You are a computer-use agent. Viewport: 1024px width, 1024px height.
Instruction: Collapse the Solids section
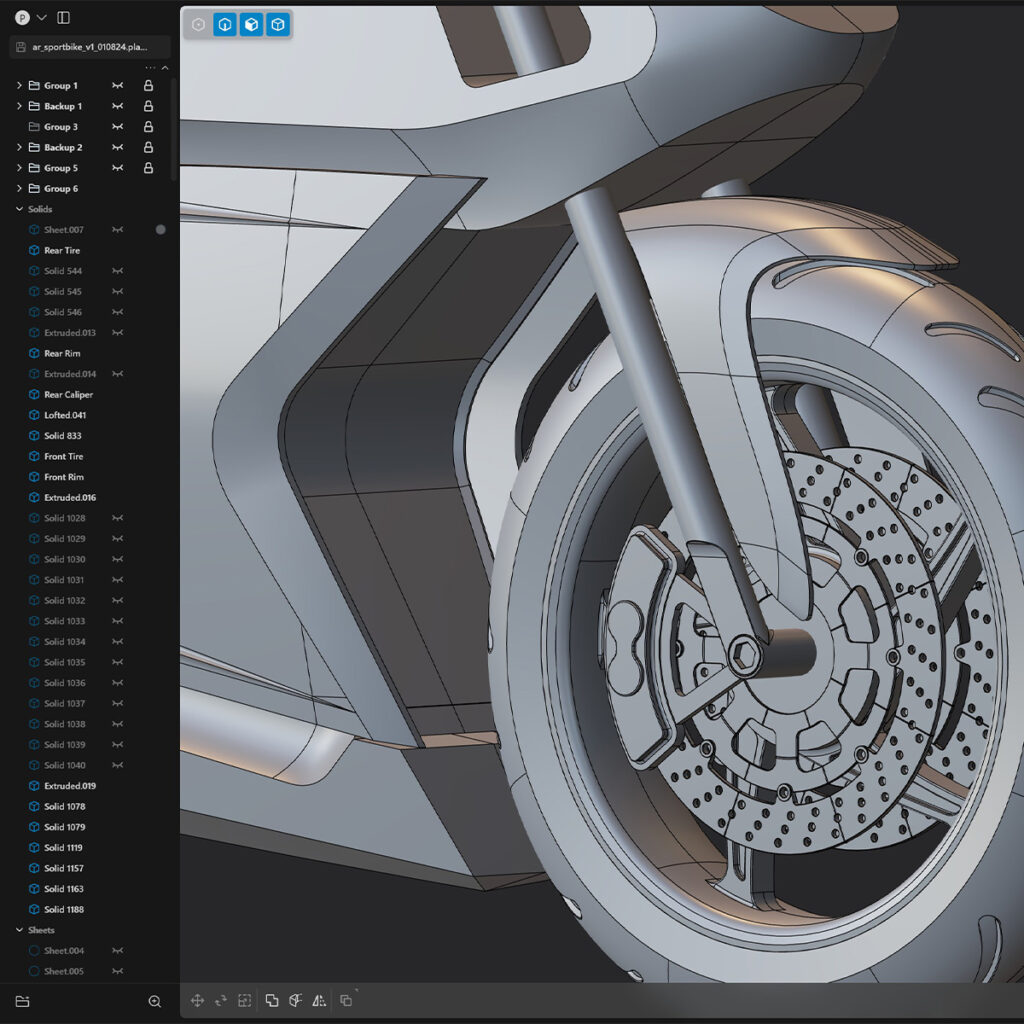click(19, 209)
